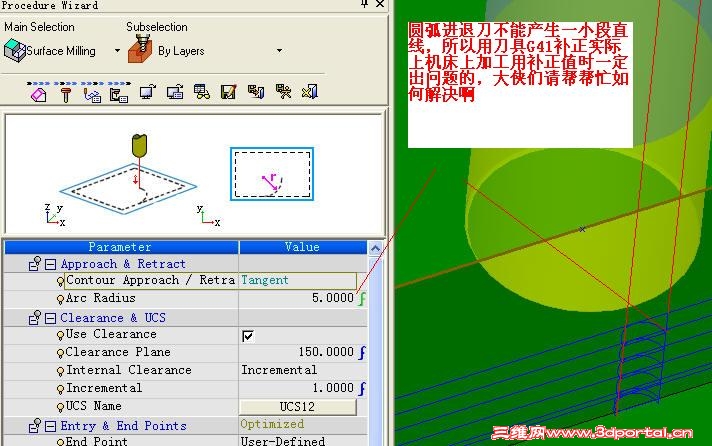This screenshot has height=446, width=712.
Task: Click the monitor preview icon with arrow
Action: click(x=148, y=92)
